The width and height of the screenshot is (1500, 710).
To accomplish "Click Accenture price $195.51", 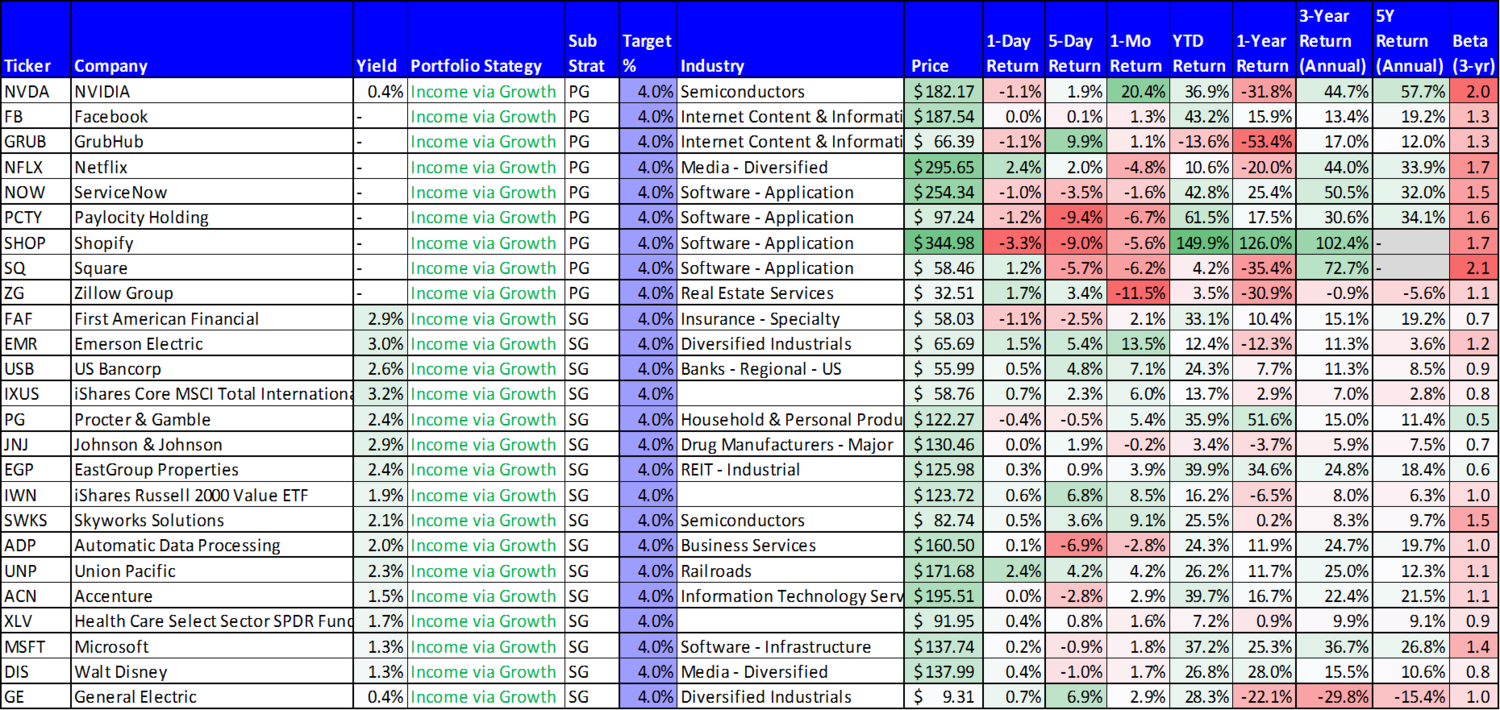I will (943, 596).
